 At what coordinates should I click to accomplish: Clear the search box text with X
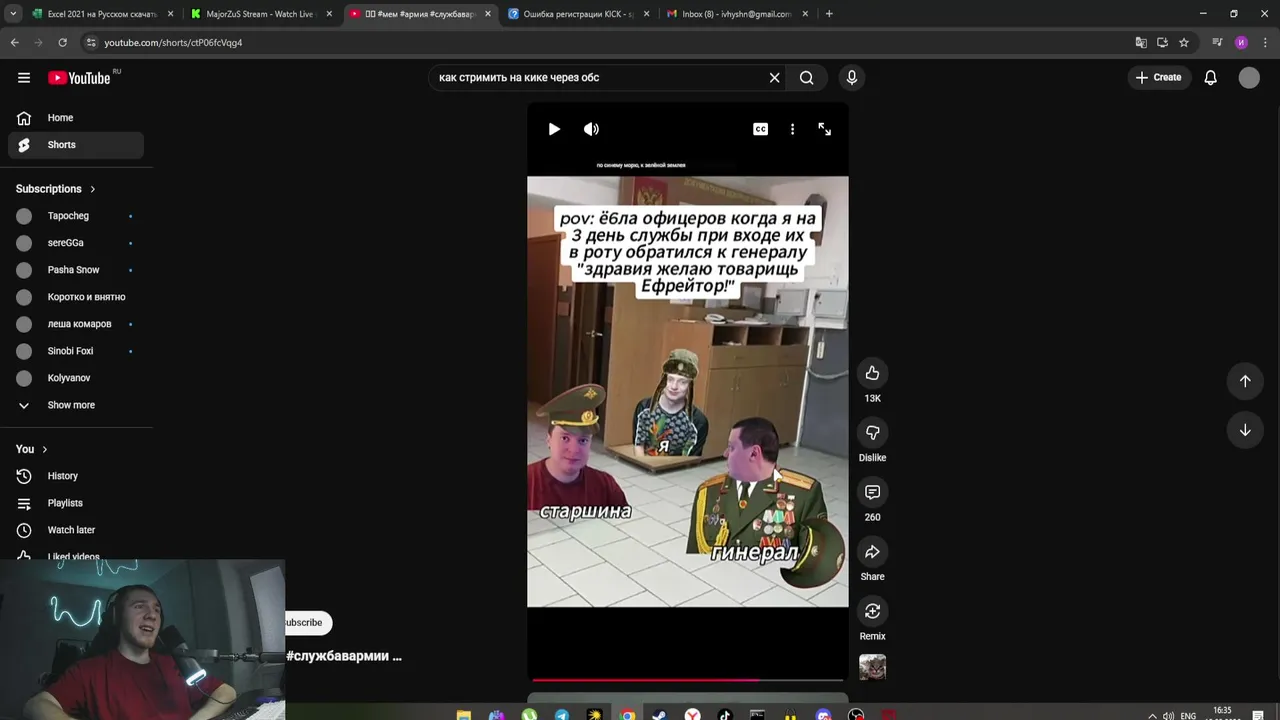[x=774, y=77]
